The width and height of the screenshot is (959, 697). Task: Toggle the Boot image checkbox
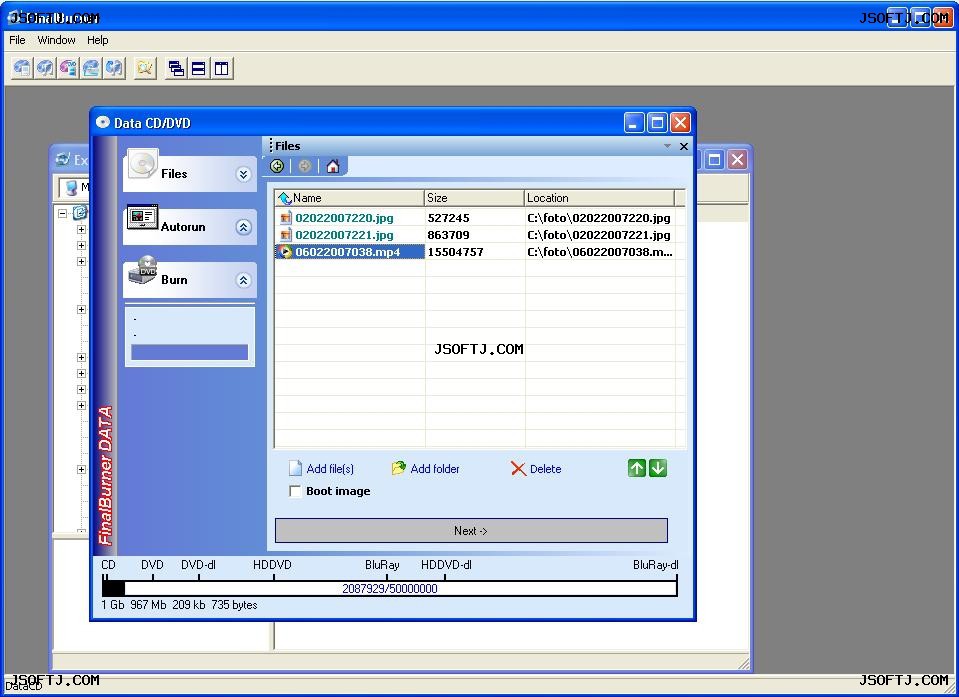[295, 491]
